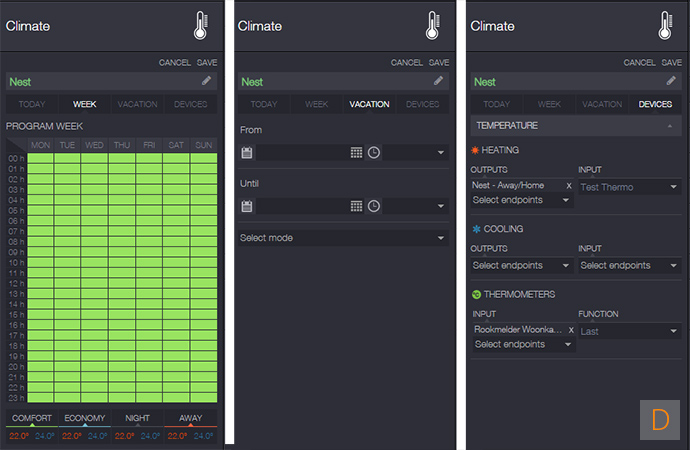
Task: Click the MON column header
Action: coord(40,145)
